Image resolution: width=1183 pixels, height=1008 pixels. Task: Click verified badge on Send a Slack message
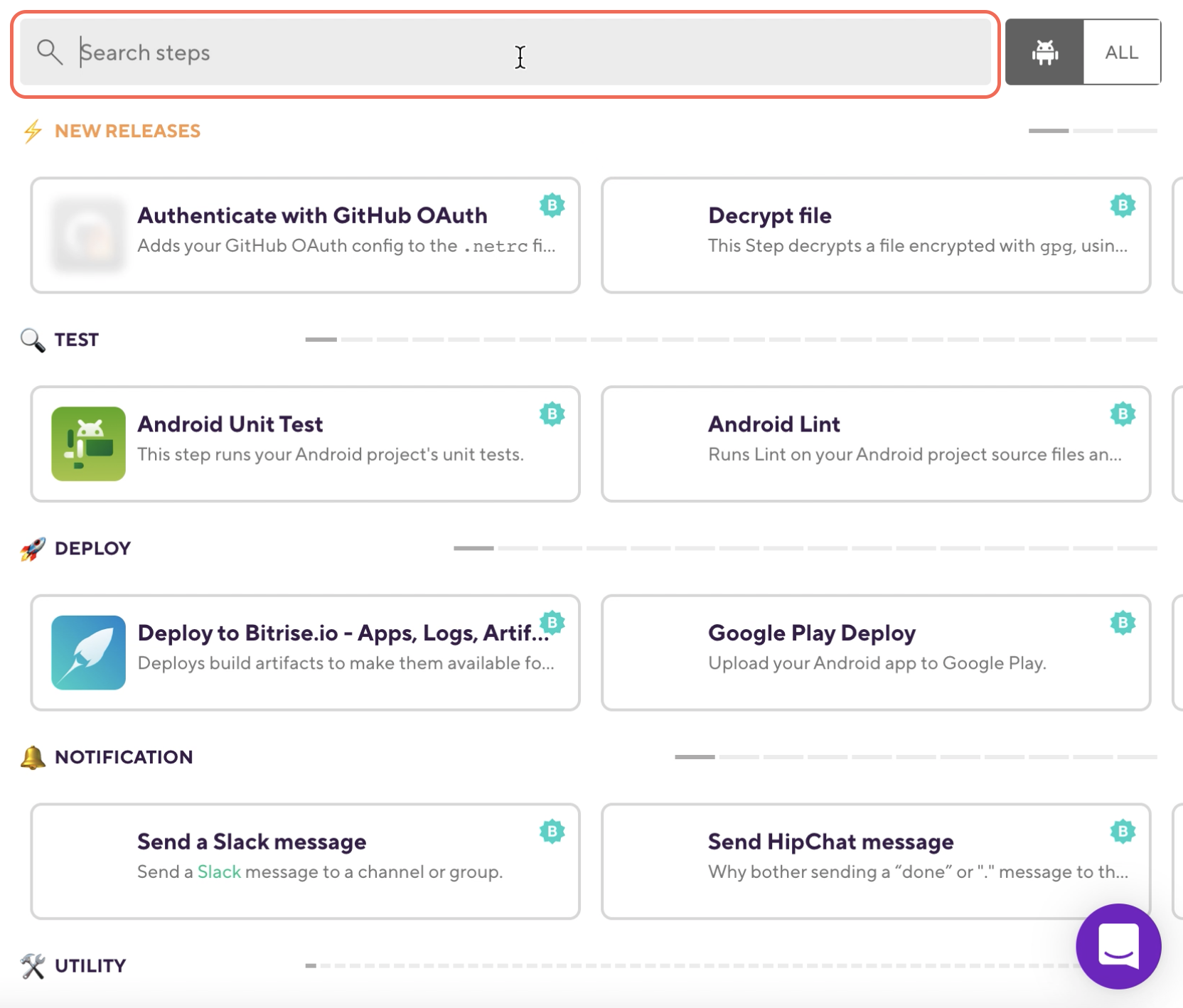(552, 831)
